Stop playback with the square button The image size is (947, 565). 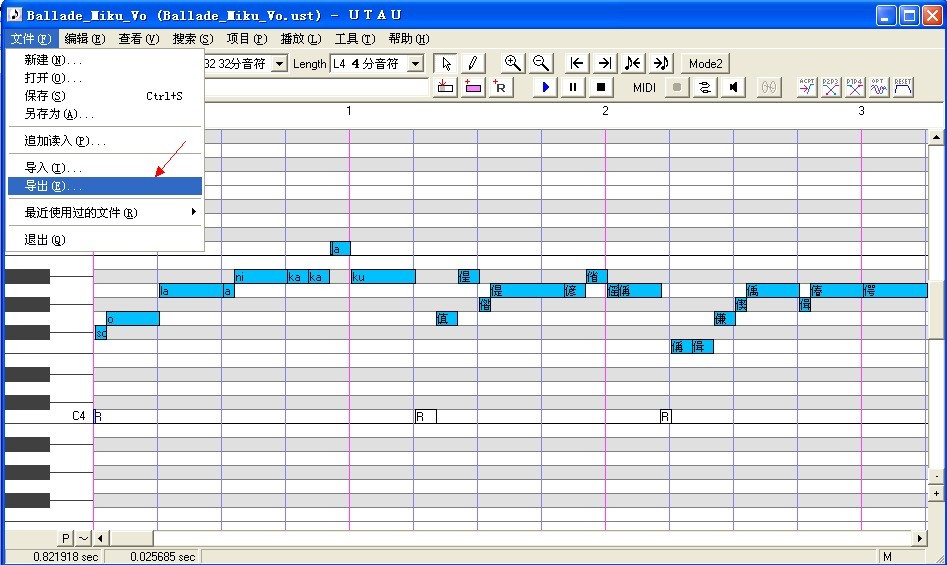(x=601, y=88)
